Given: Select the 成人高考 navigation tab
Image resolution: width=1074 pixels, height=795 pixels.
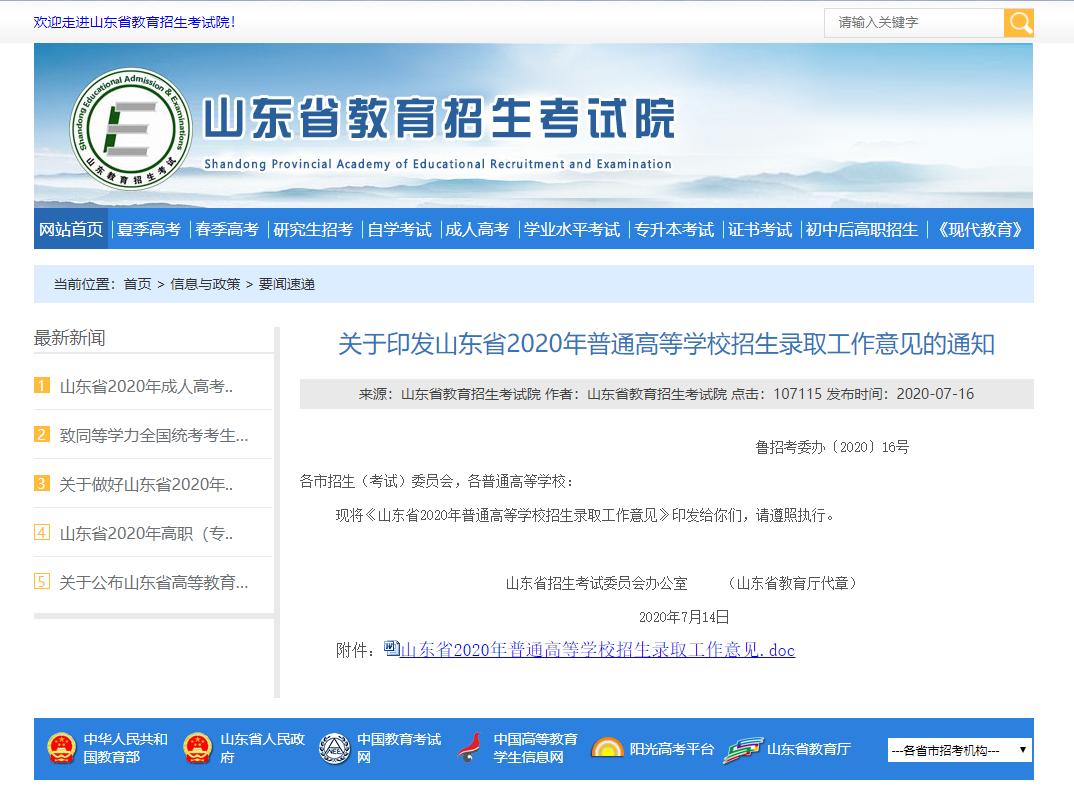Looking at the screenshot, I should point(477,229).
